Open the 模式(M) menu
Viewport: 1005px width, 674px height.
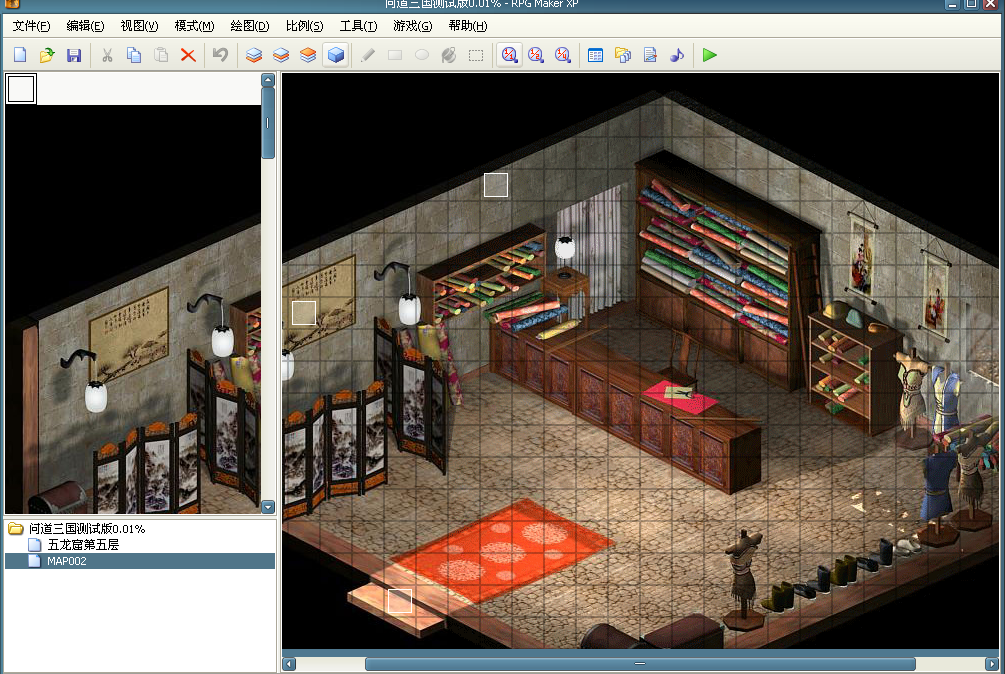click(194, 26)
